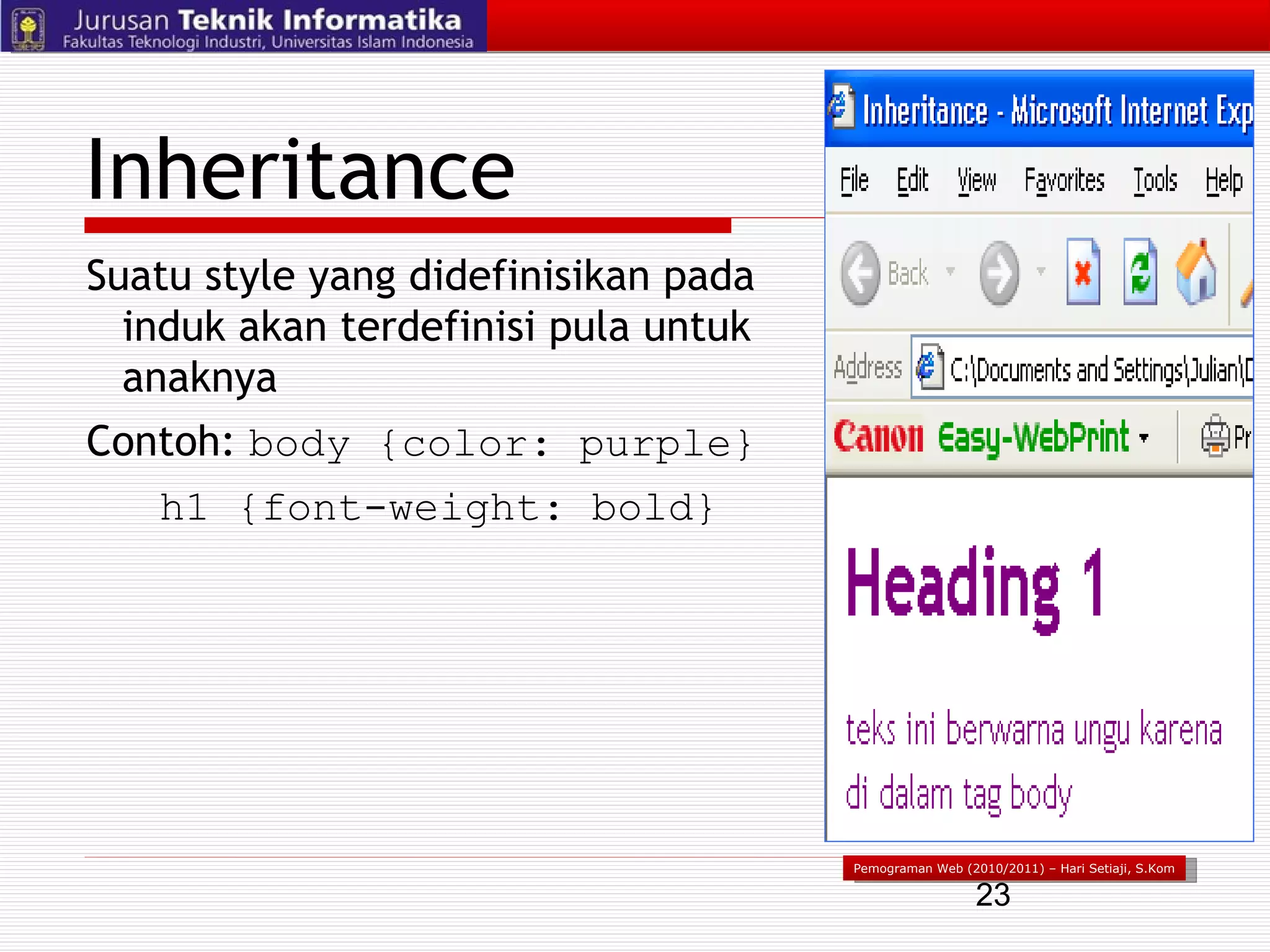Click the university logo in slide header
This screenshot has width=1270, height=952.
29,29
